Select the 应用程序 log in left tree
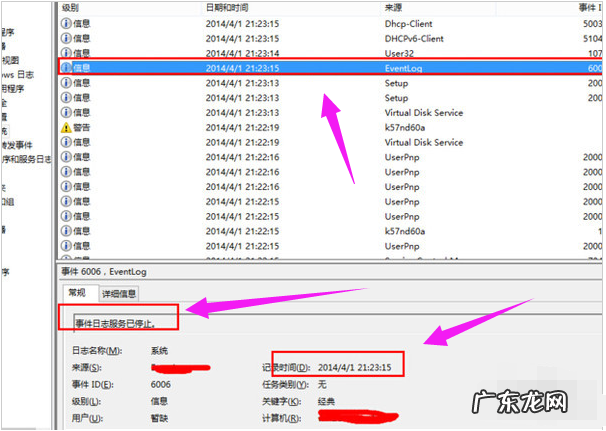This screenshot has width=606, height=431. tap(12, 89)
